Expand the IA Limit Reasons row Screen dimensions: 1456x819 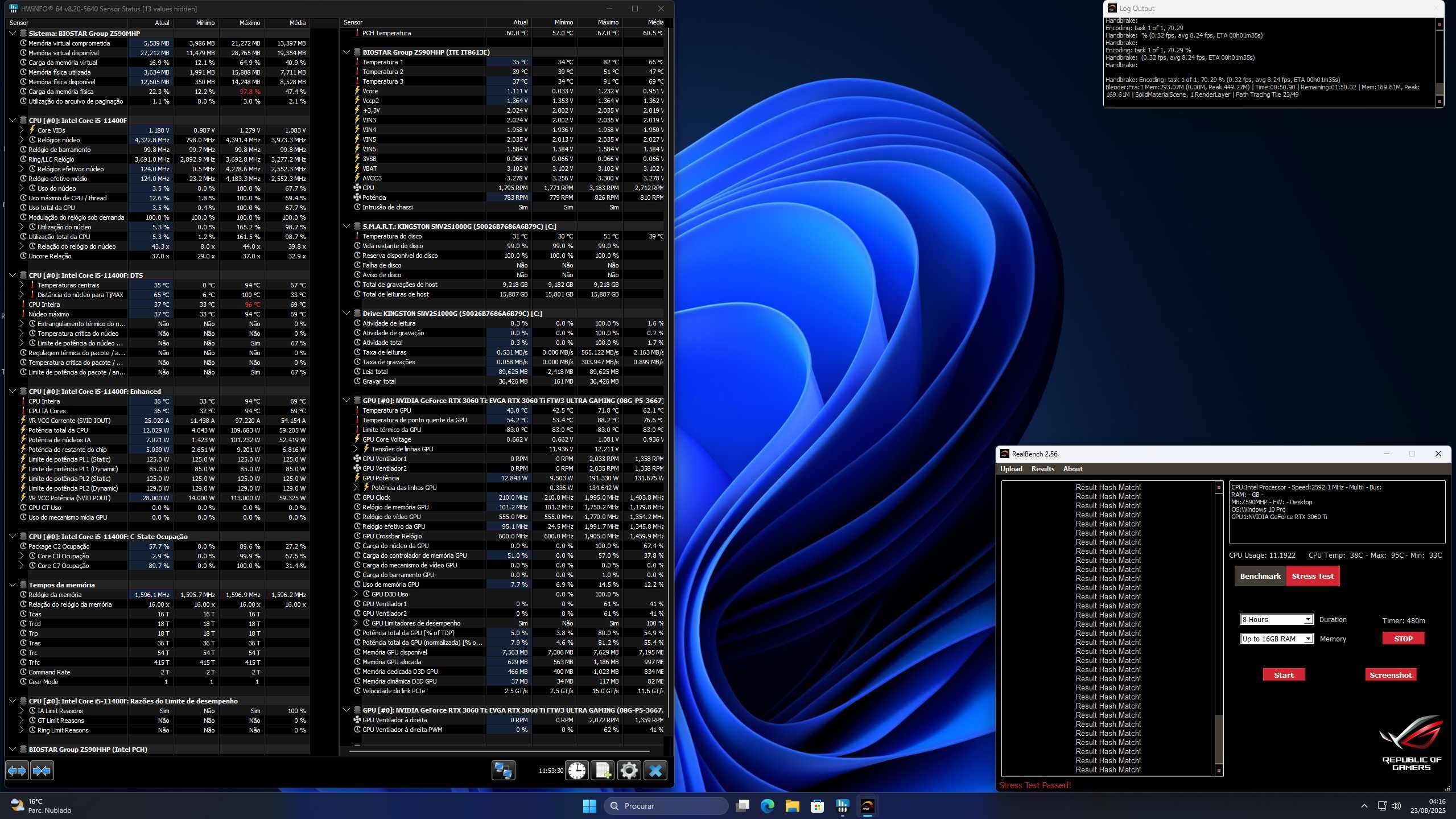click(22, 711)
